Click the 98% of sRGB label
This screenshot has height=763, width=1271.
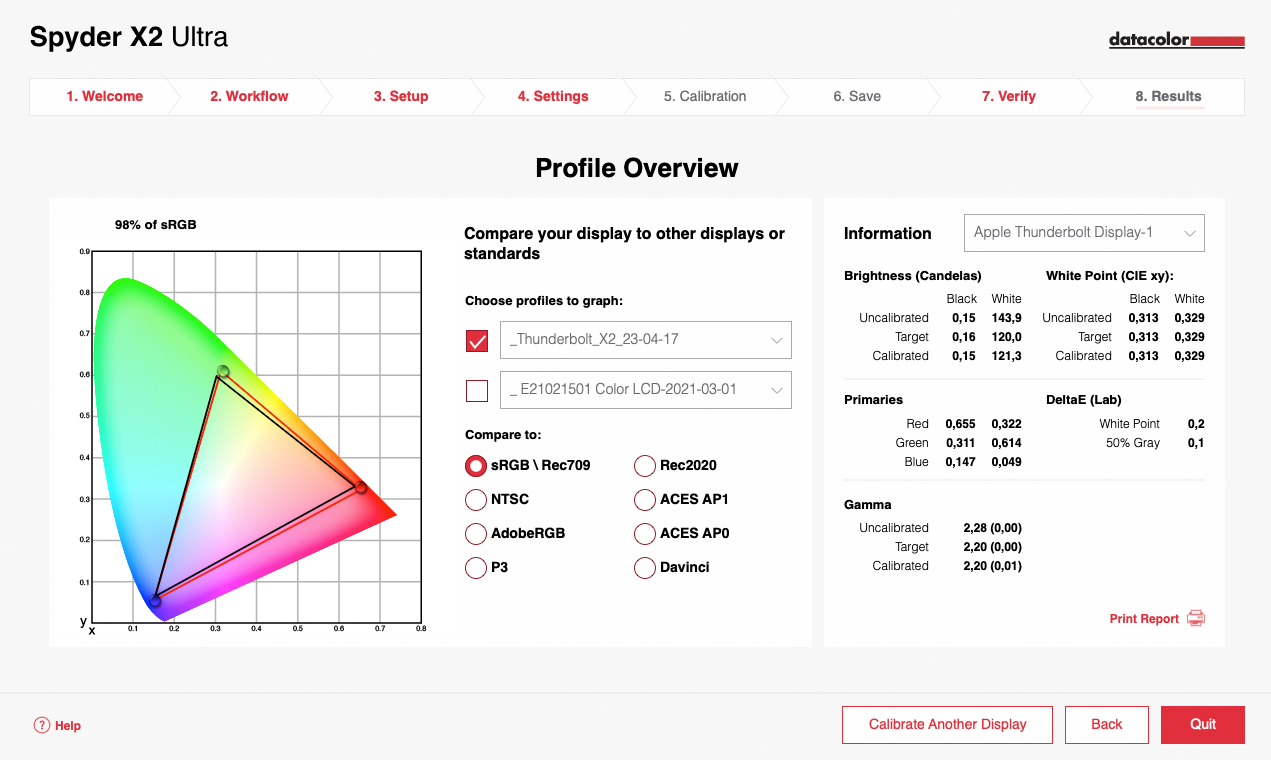156,225
